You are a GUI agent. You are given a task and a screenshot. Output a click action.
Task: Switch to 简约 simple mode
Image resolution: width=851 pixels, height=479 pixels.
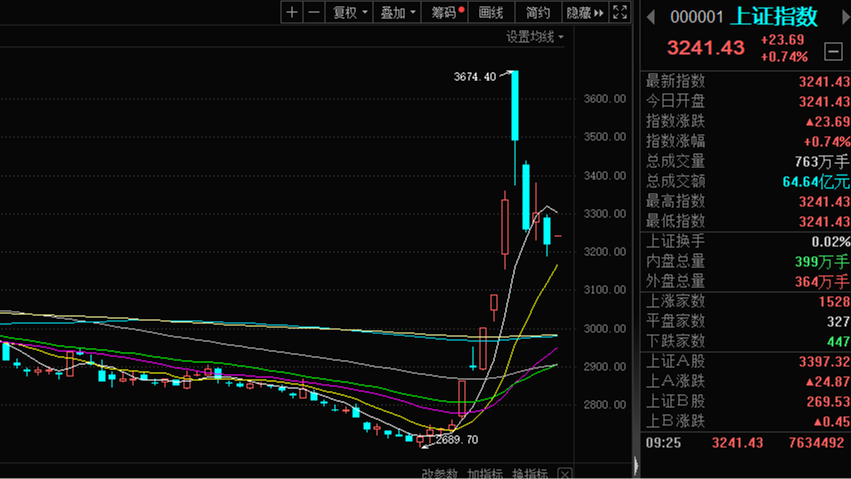coord(538,12)
